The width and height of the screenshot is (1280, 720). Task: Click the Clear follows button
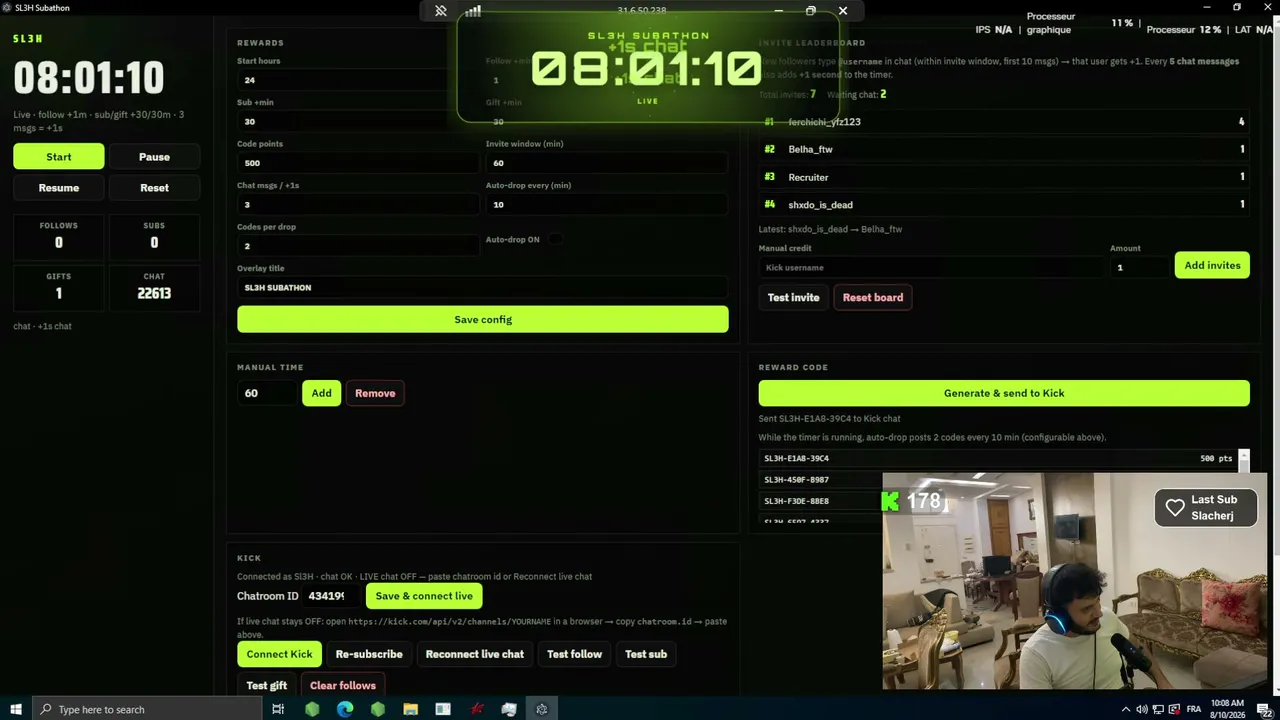point(343,685)
